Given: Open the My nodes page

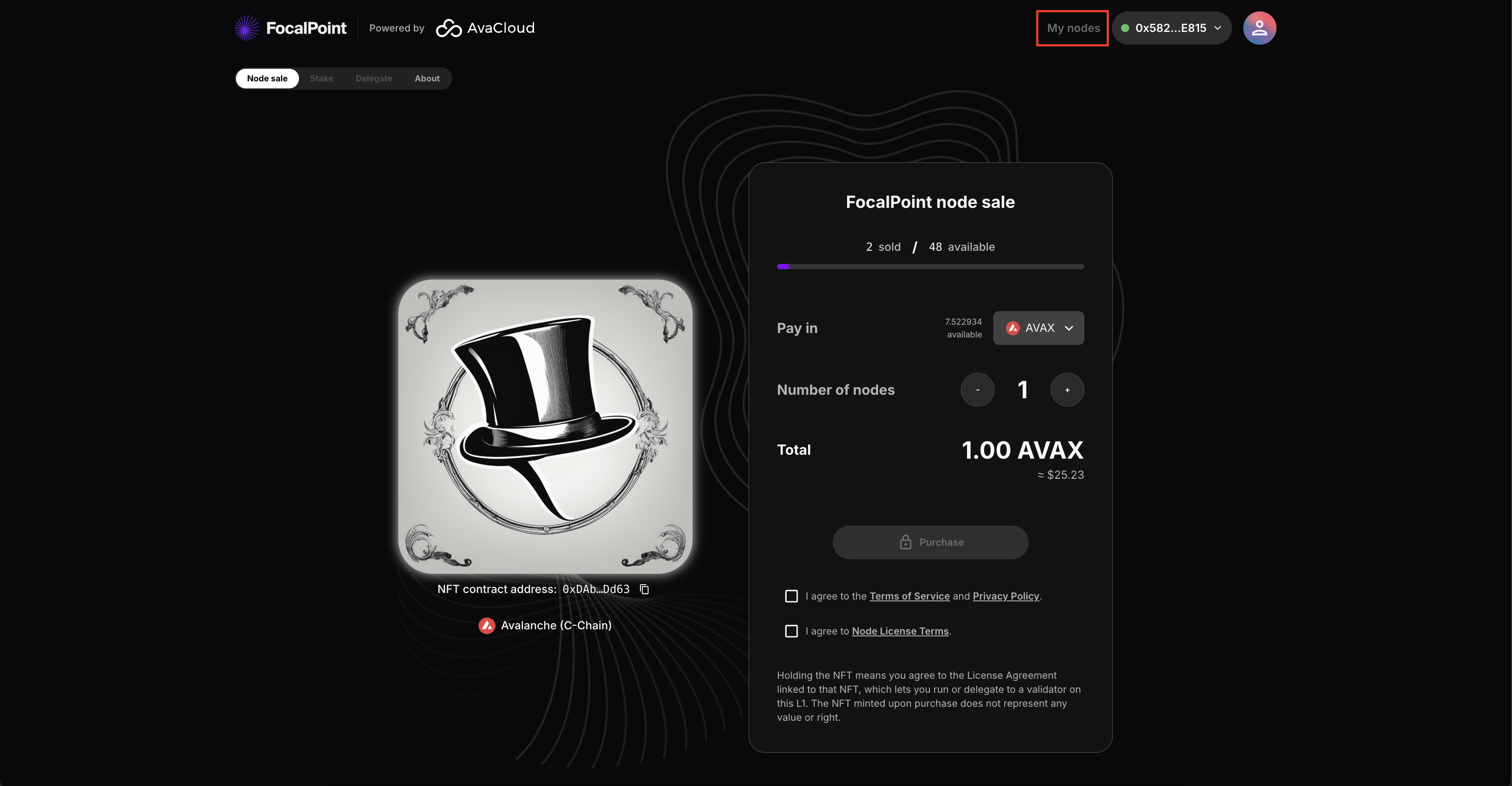Looking at the screenshot, I should pos(1073,28).
